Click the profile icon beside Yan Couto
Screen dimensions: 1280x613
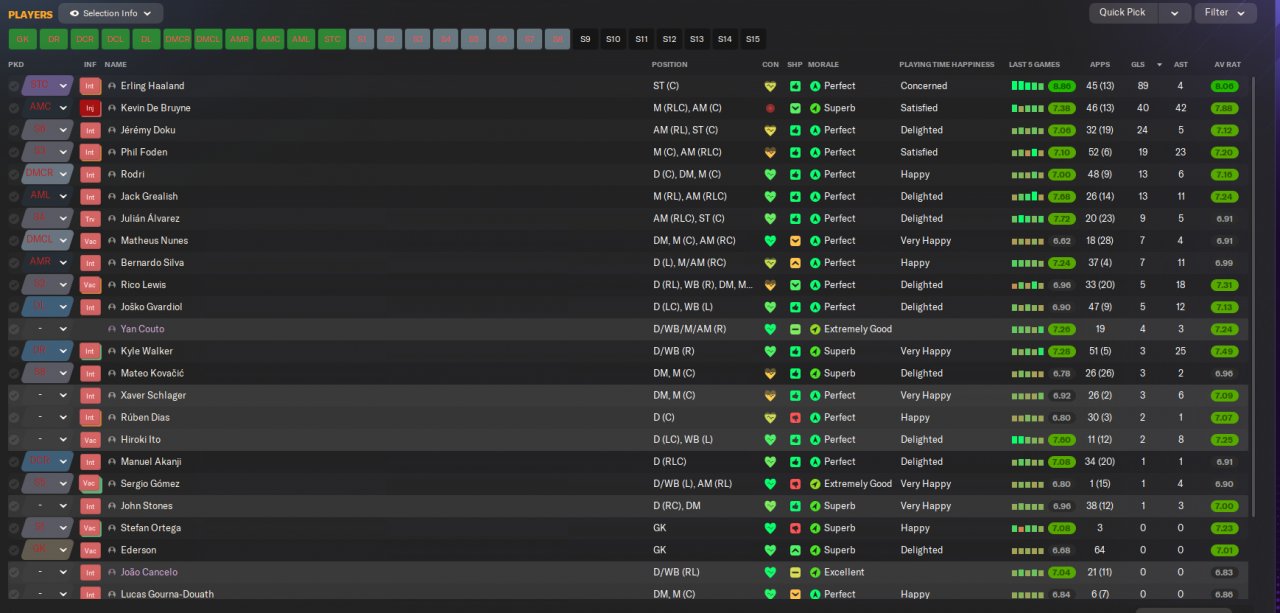tap(112, 329)
